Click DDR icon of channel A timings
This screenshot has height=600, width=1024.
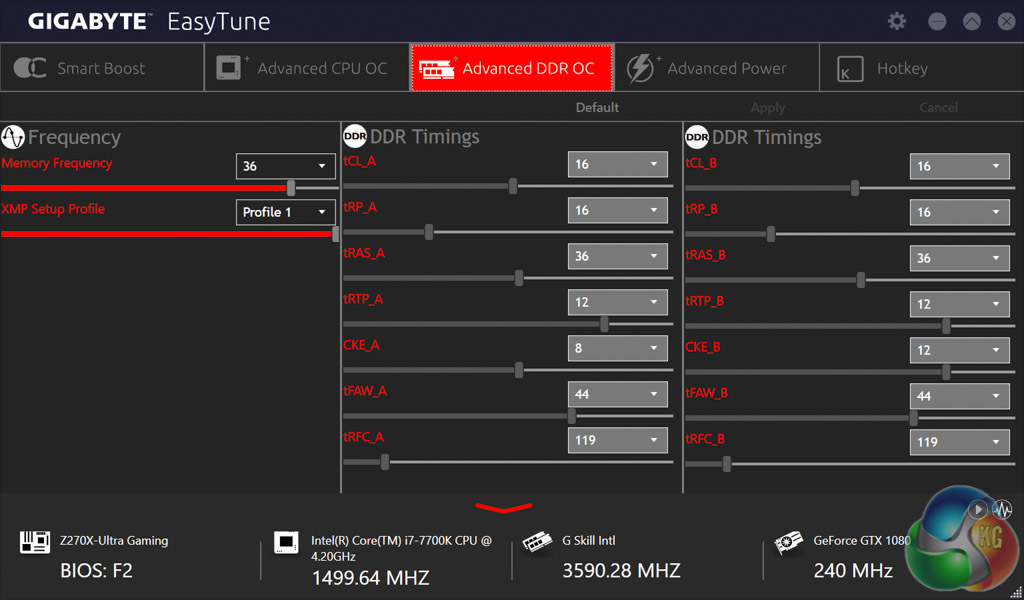pos(355,136)
